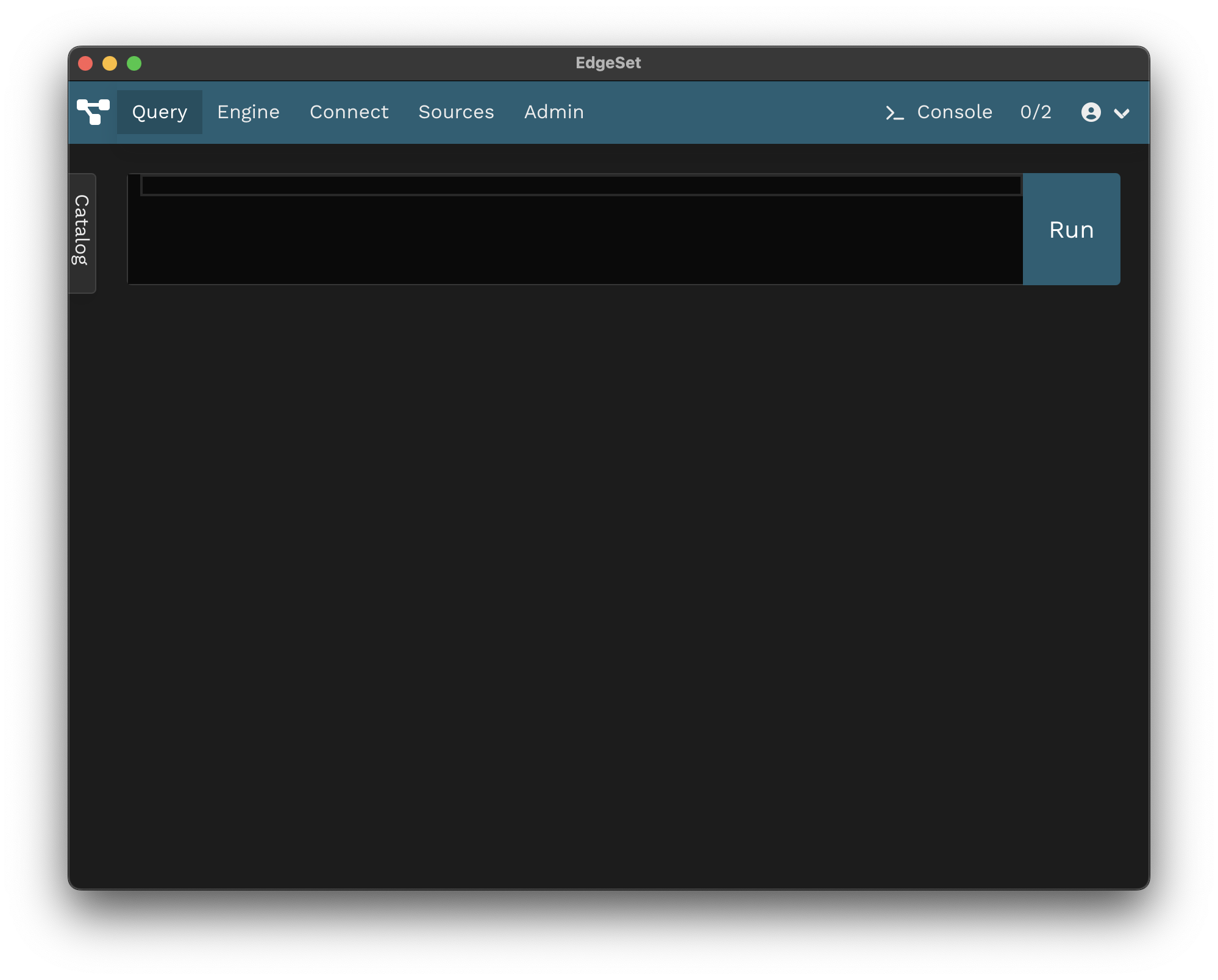Open the Console link
This screenshot has width=1218, height=980.
pyautogui.click(x=955, y=112)
